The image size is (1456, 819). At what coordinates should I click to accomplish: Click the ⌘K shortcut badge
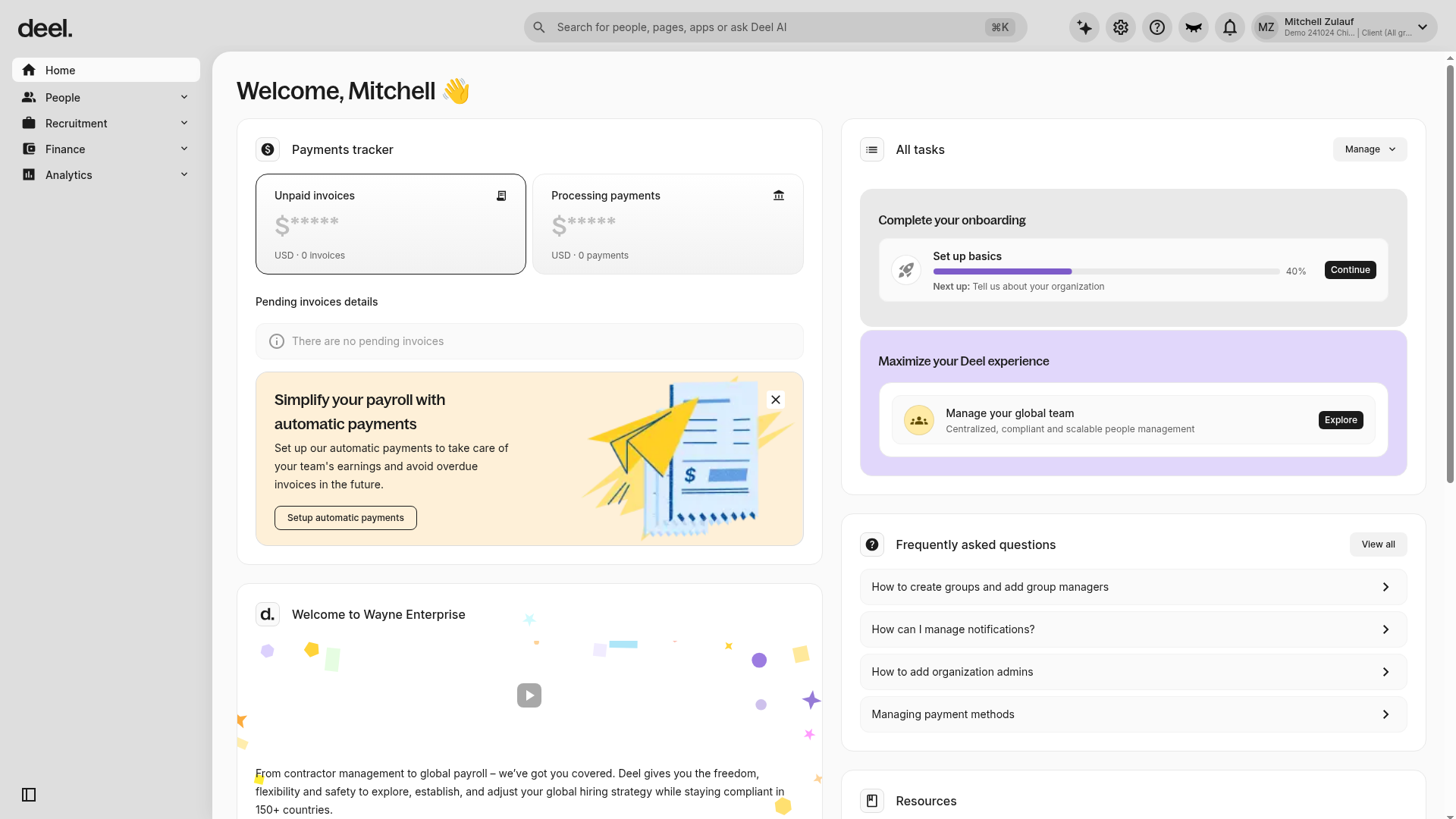click(x=1000, y=27)
